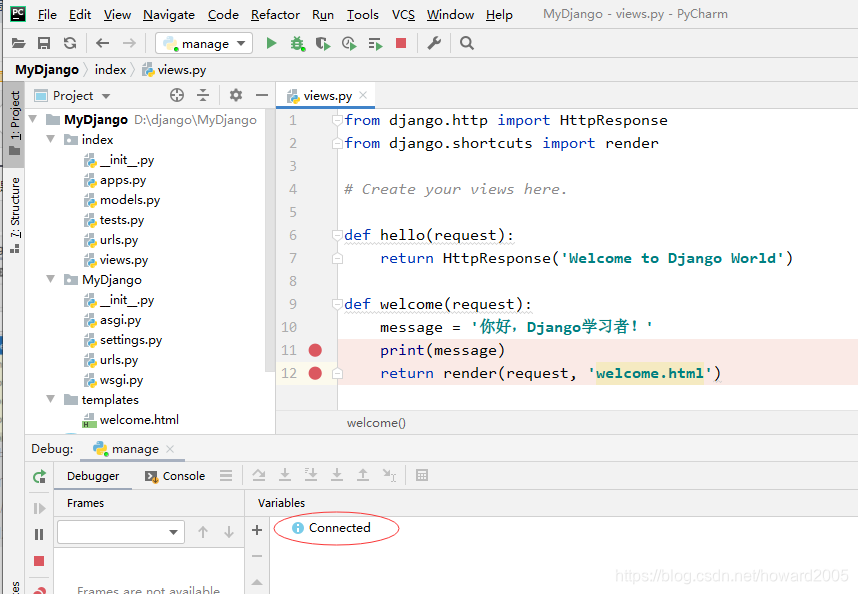Click the Step Into My Code icon

click(x=311, y=475)
